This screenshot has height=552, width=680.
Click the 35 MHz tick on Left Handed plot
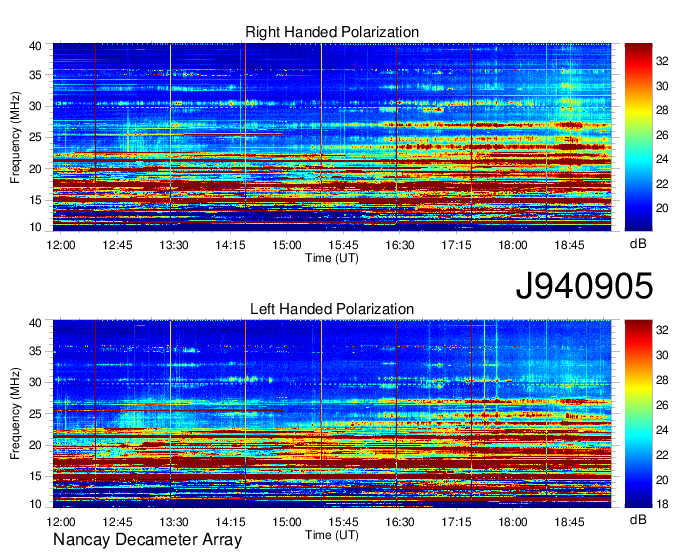(x=35, y=352)
